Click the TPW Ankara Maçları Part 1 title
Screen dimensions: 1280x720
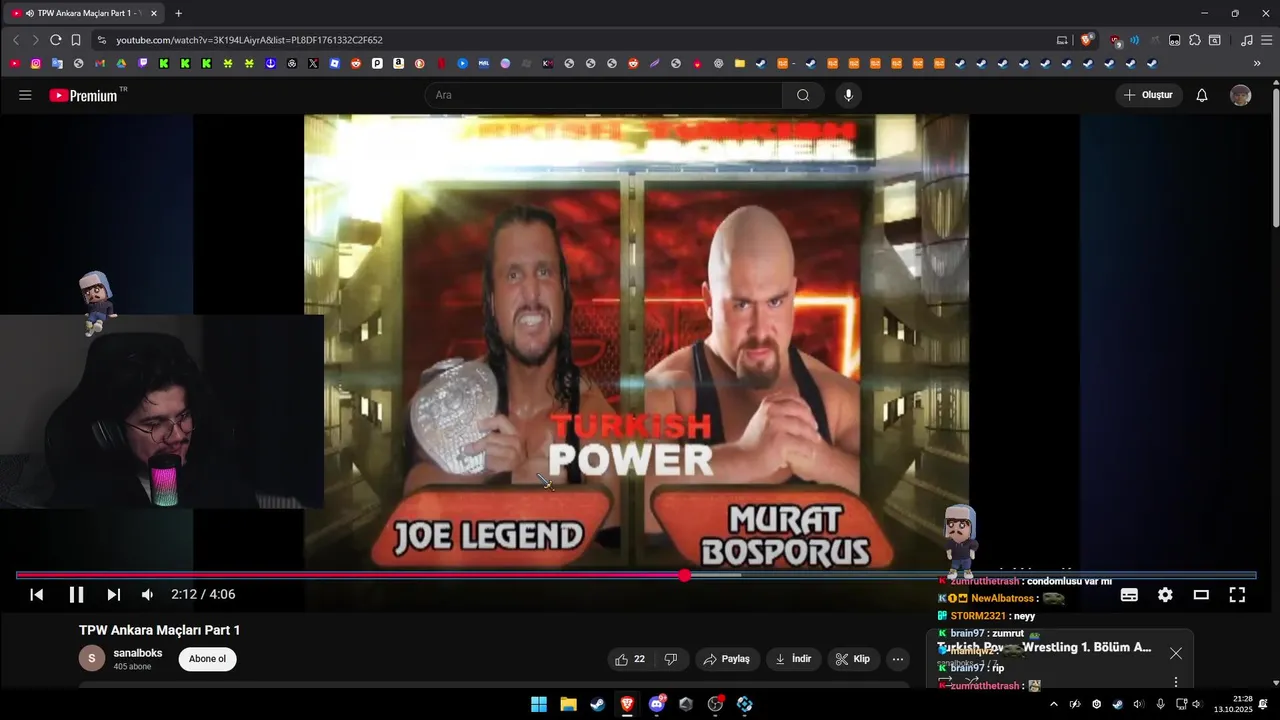coord(160,630)
